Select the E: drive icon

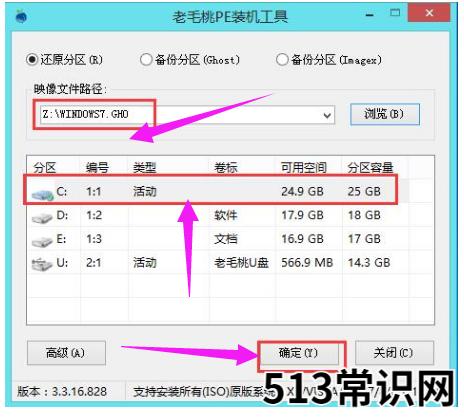42,241
